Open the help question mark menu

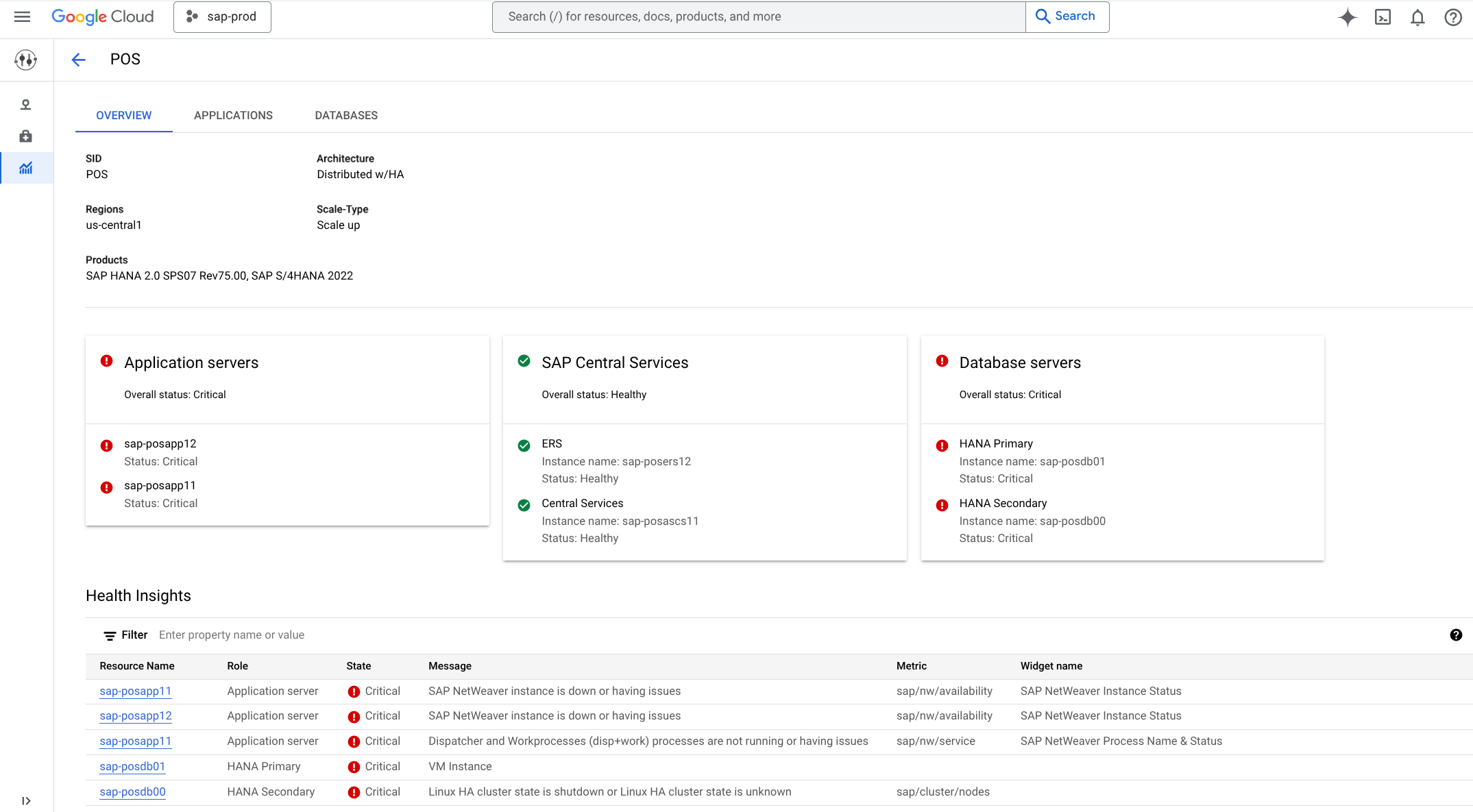tap(1453, 17)
